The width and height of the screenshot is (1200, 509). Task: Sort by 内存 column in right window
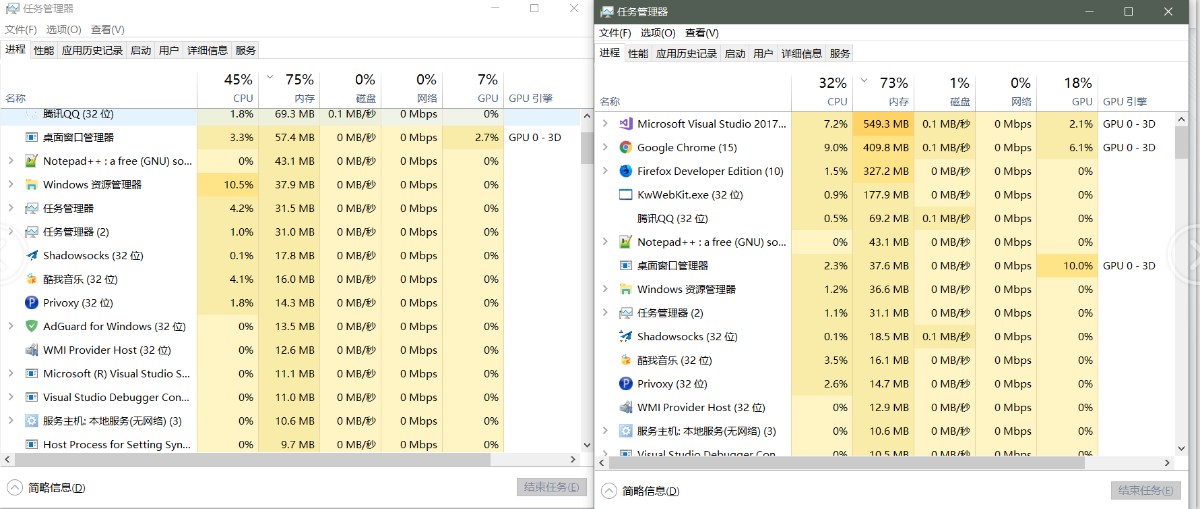(882, 90)
